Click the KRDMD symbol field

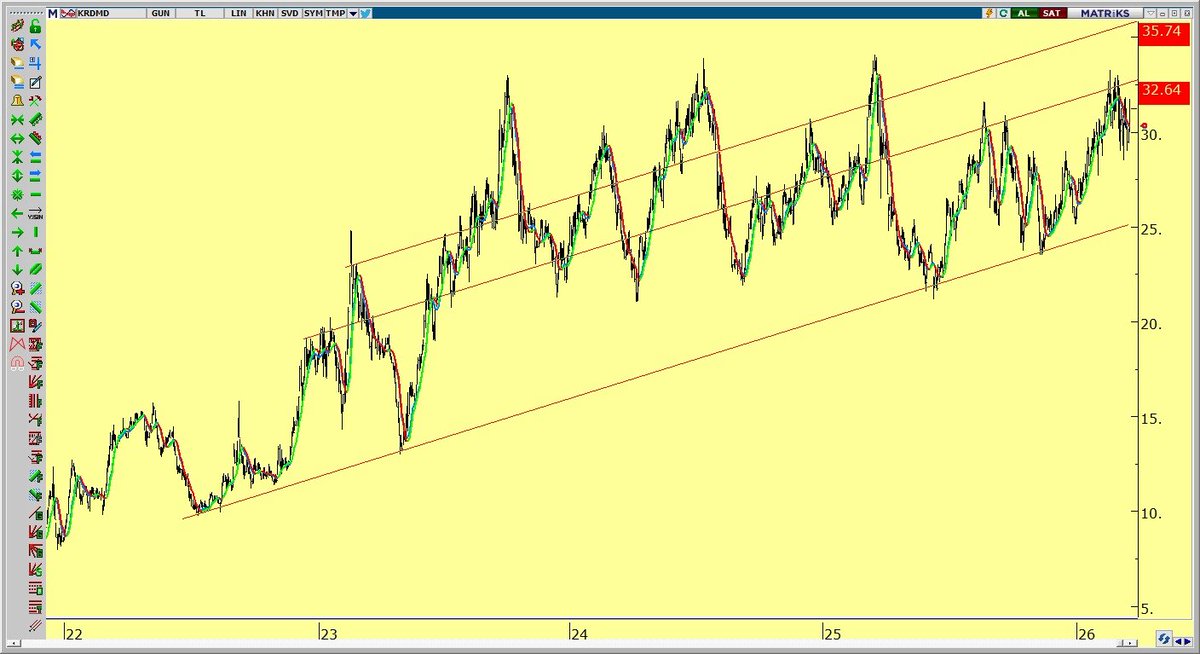pyautogui.click(x=111, y=13)
